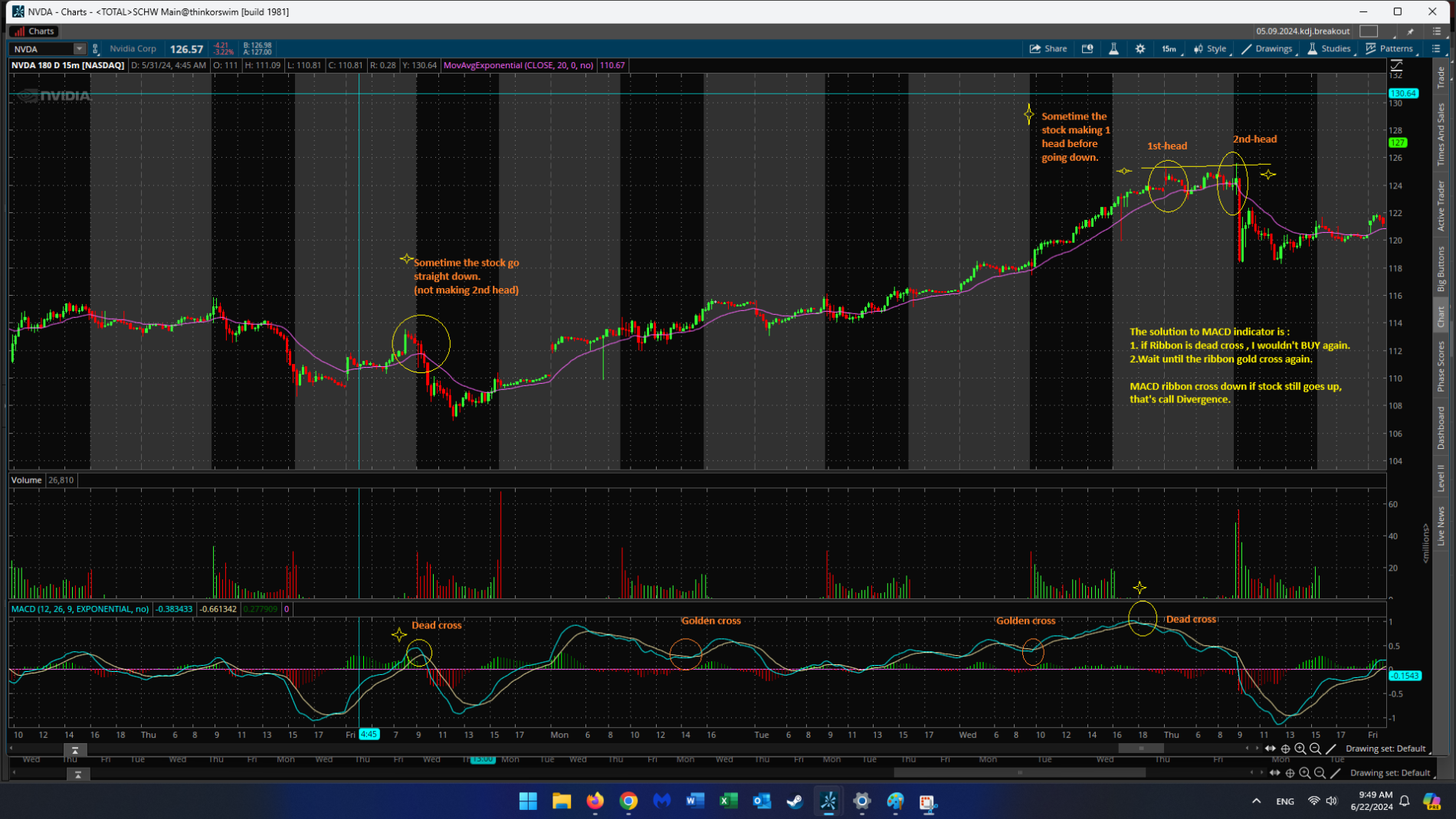The width and height of the screenshot is (1456, 819).
Task: Click the 130.64 price level marker
Action: 1404,93
